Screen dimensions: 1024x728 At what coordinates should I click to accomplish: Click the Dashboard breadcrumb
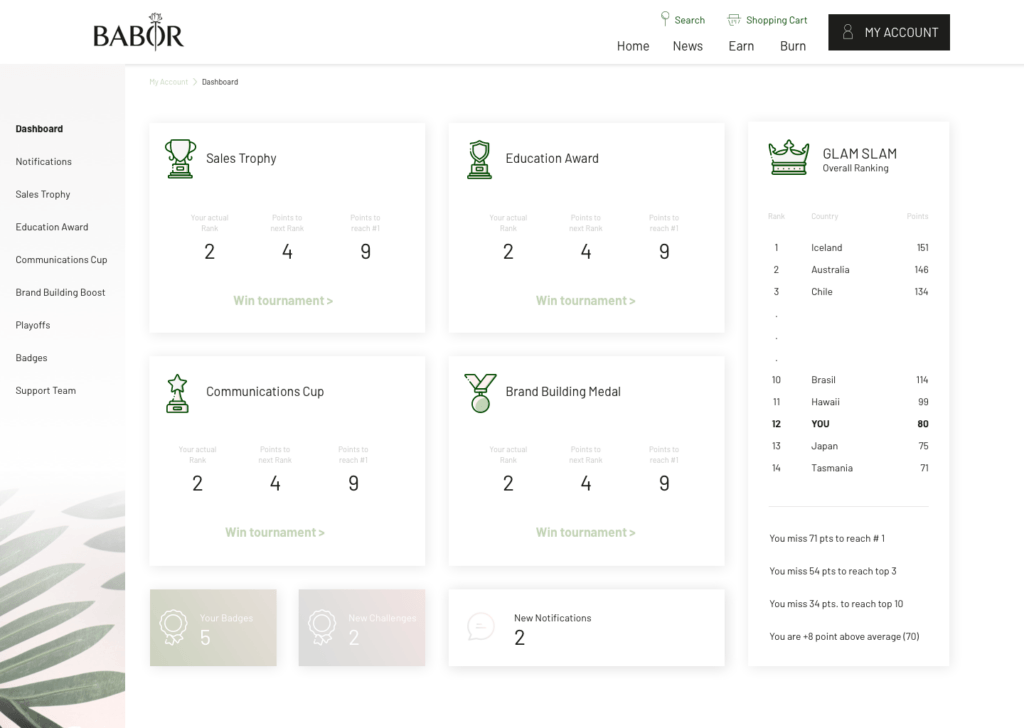pyautogui.click(x=220, y=82)
